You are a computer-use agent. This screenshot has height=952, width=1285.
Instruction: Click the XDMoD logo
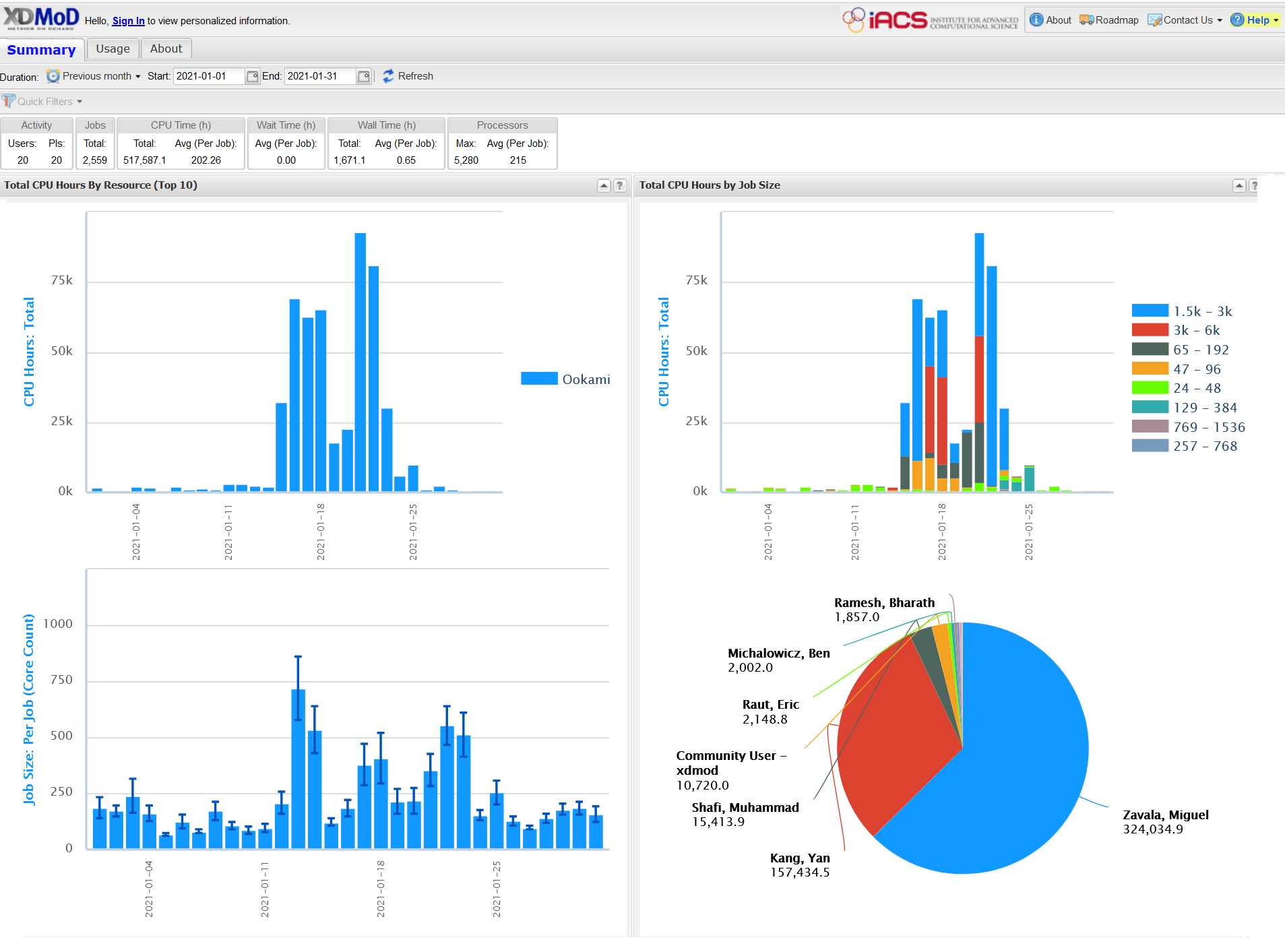41,19
